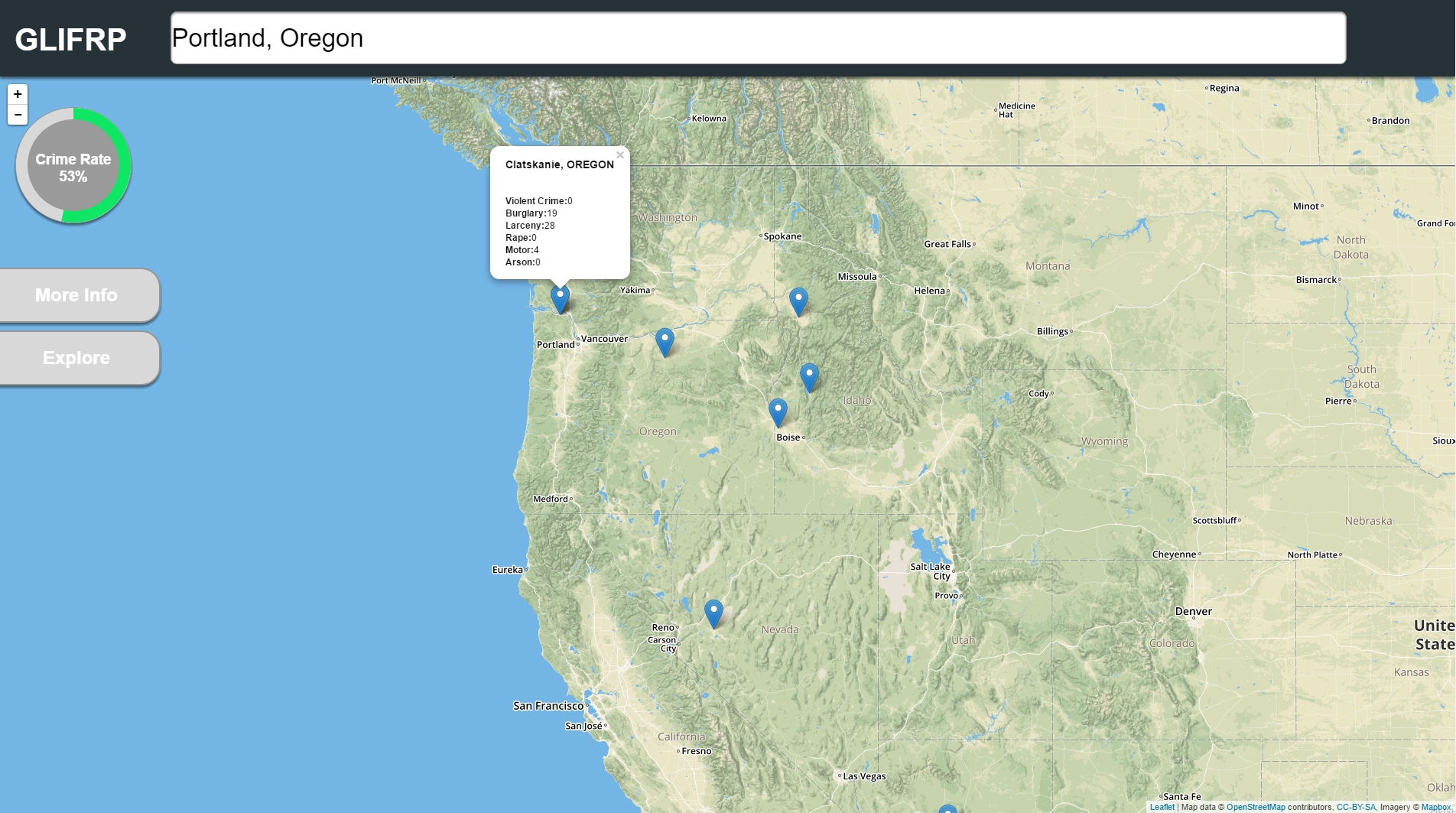
Task: Click the Carson City label
Action: click(x=662, y=644)
